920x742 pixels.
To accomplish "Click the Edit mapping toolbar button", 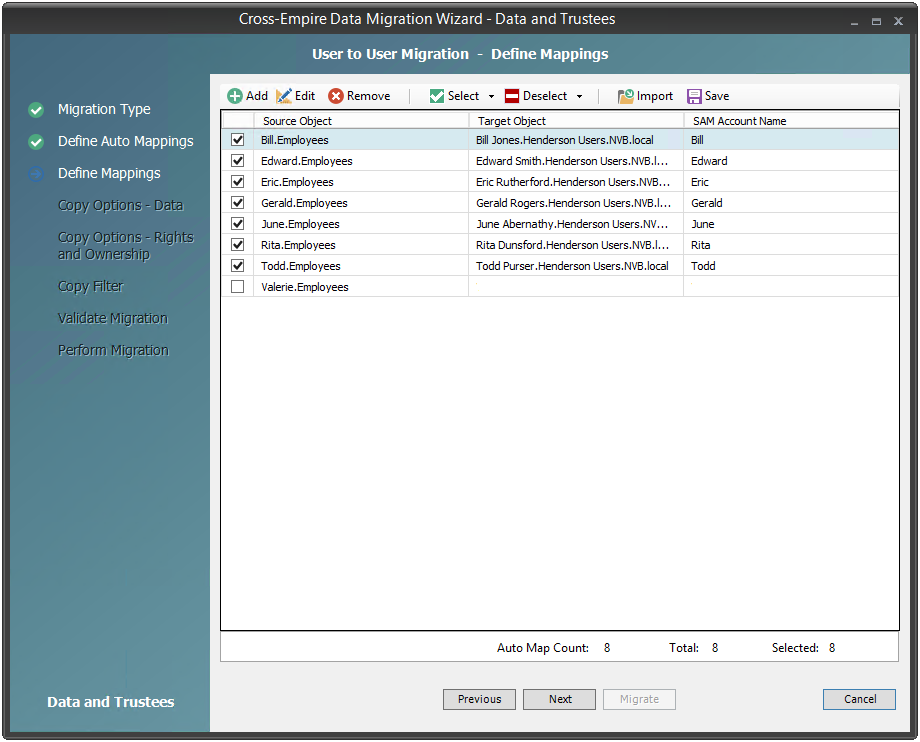I will click(296, 96).
